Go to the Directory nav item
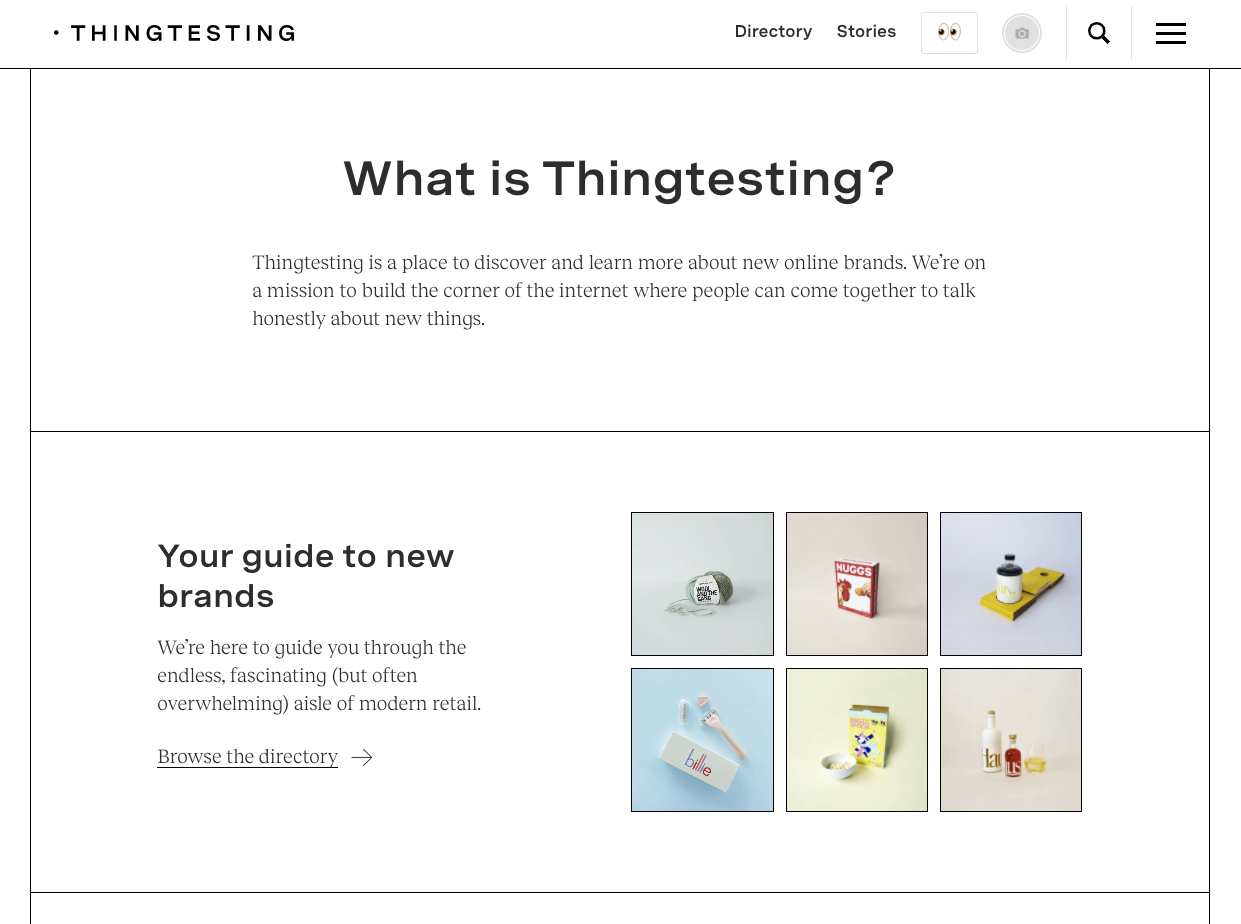This screenshot has width=1241, height=924. point(773,32)
